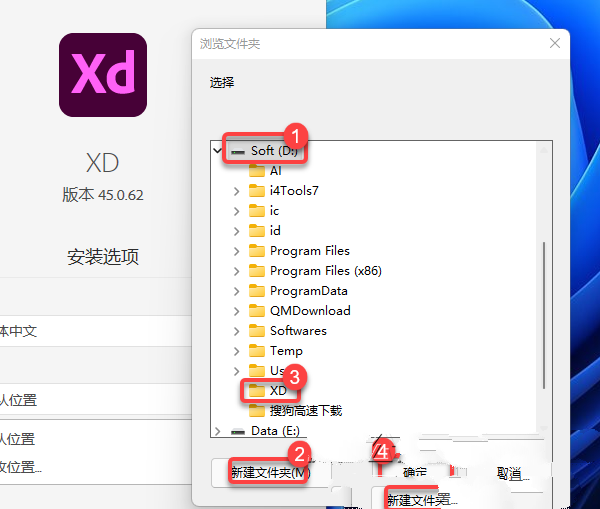Click the ProgramData folder icon

click(x=257, y=291)
